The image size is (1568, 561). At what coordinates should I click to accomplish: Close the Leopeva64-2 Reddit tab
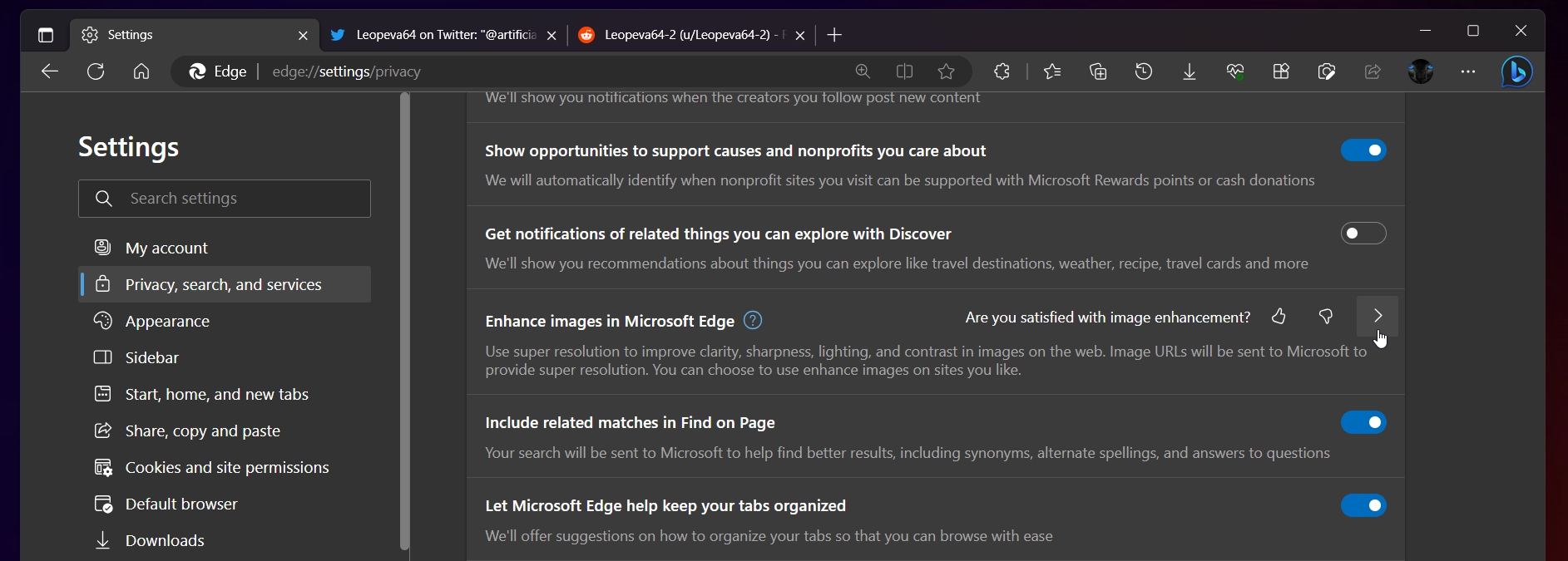point(800,36)
